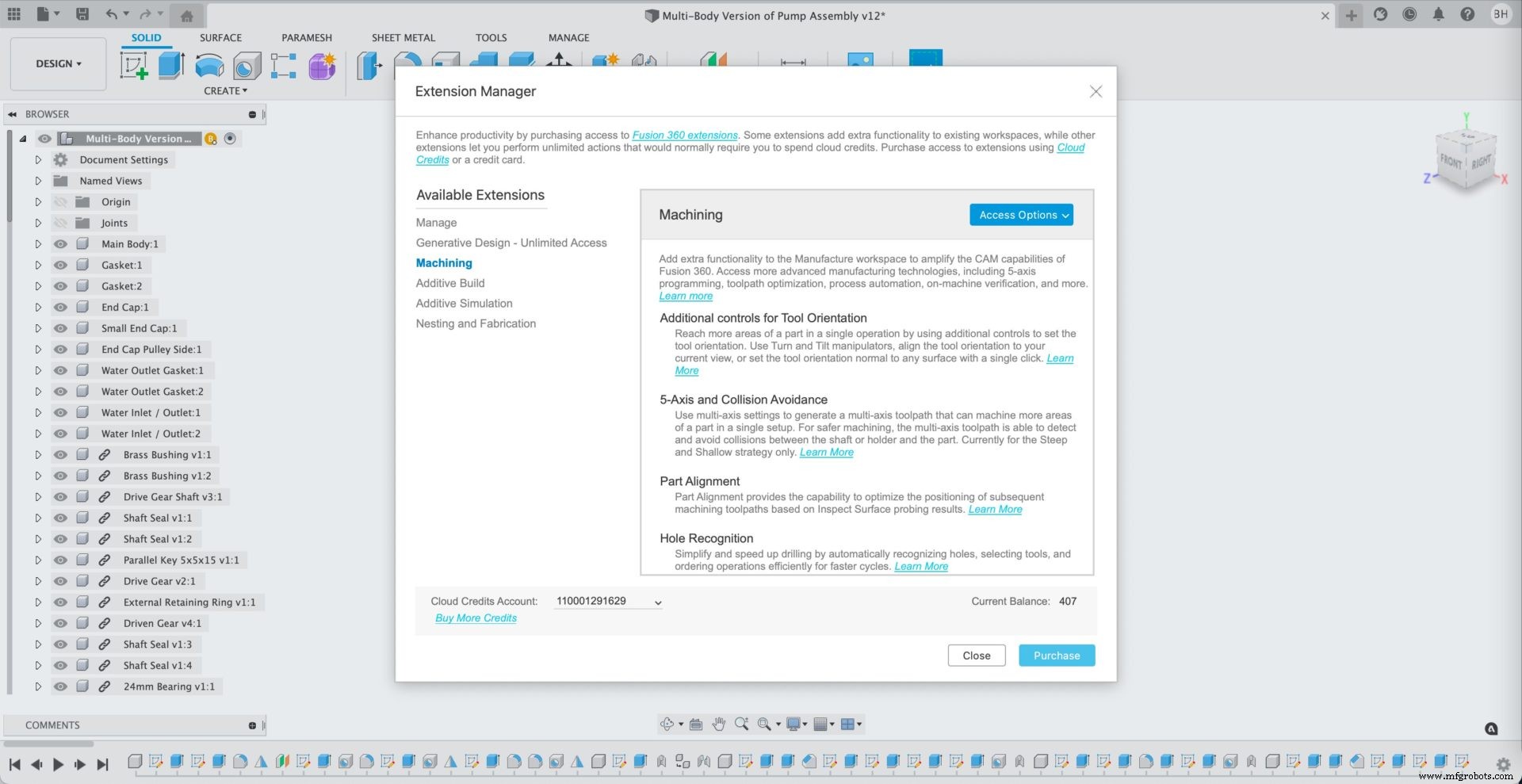Image resolution: width=1522 pixels, height=784 pixels.
Task: Open the Access Options dropdown
Action: (x=1021, y=215)
